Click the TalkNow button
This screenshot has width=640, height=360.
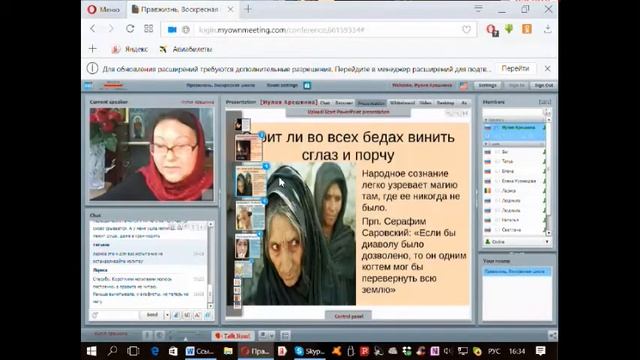coord(233,336)
